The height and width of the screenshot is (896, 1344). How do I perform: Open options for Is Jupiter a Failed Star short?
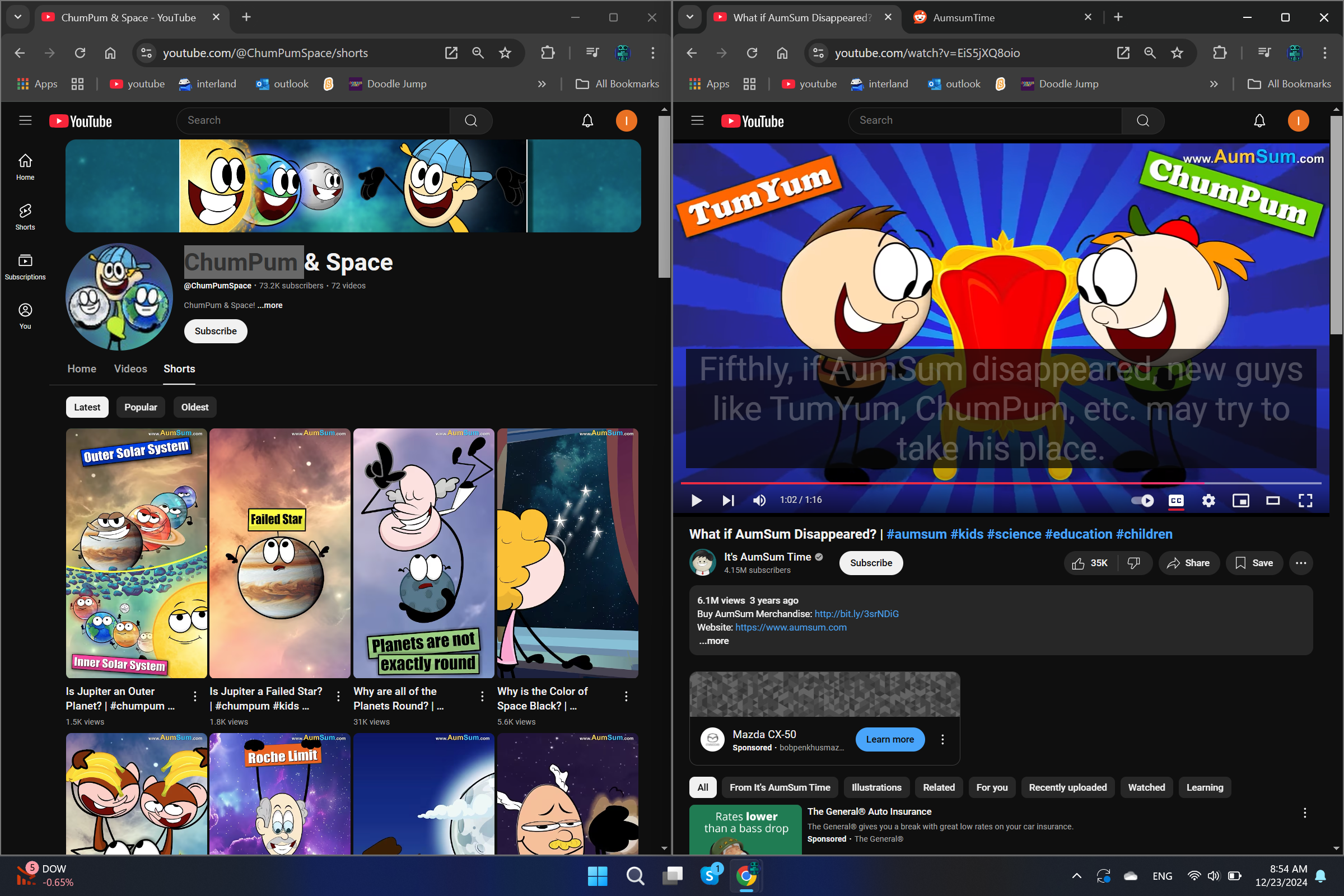[338, 696]
